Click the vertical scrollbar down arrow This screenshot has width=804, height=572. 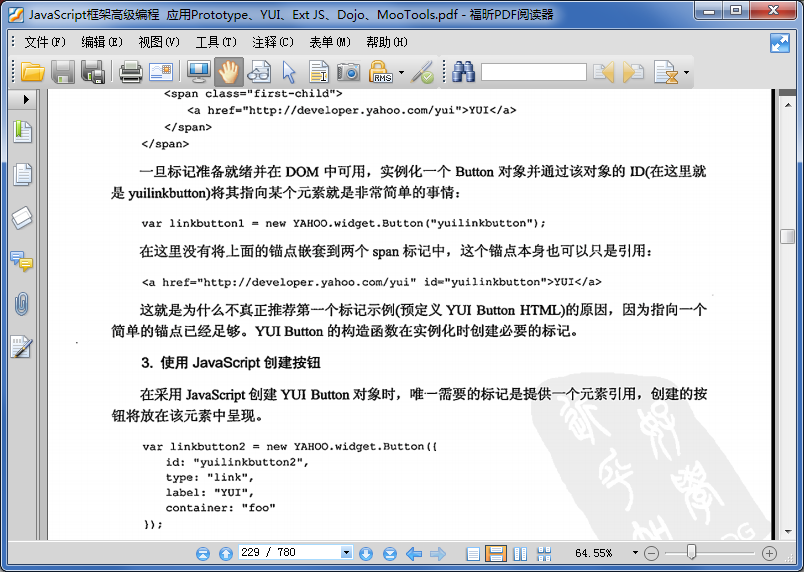coord(788,532)
